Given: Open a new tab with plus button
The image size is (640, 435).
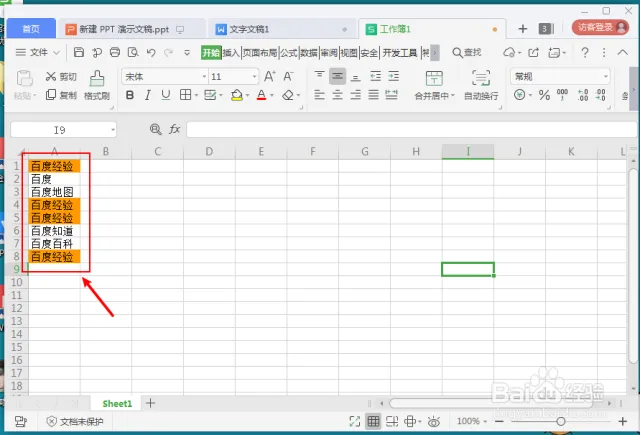Looking at the screenshot, I should 522,29.
